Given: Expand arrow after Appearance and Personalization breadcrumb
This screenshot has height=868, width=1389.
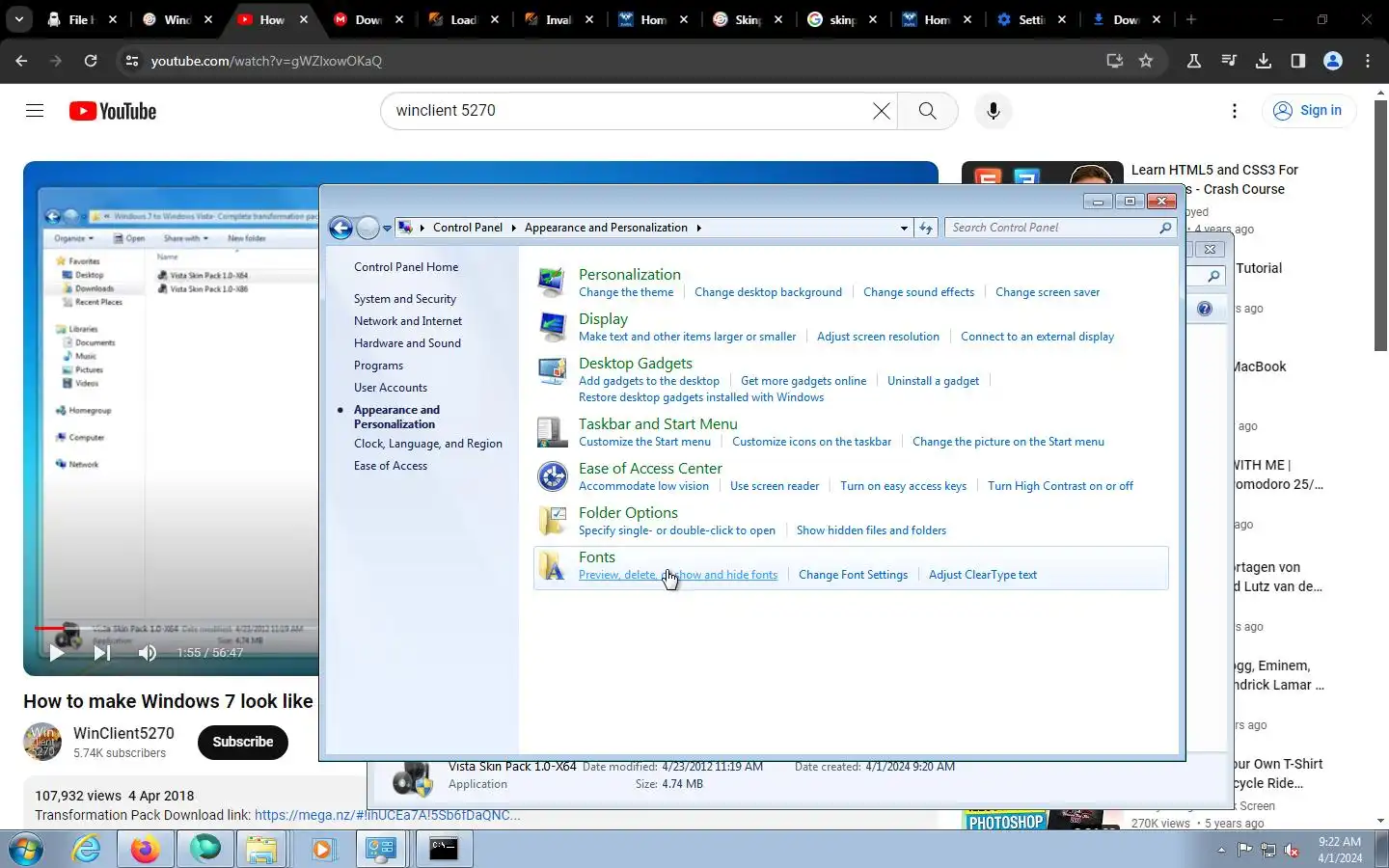Looking at the screenshot, I should 698,229.
